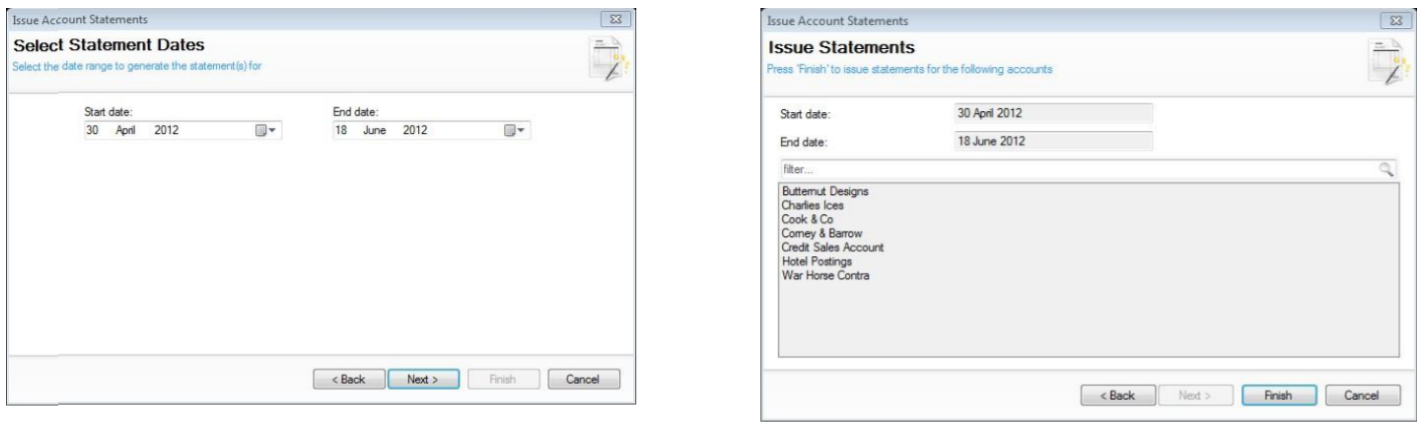Click Next in Select Statement Dates dialog
The image size is (1420, 426).
[424, 379]
